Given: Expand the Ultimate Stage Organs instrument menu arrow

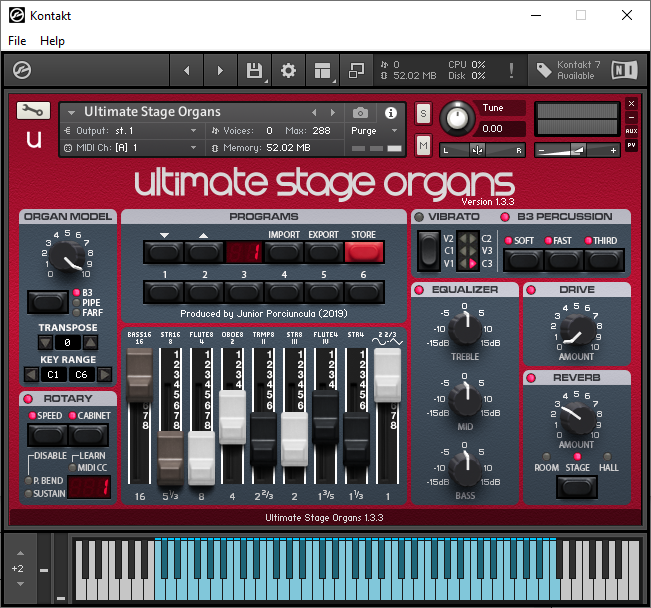Looking at the screenshot, I should point(71,112).
